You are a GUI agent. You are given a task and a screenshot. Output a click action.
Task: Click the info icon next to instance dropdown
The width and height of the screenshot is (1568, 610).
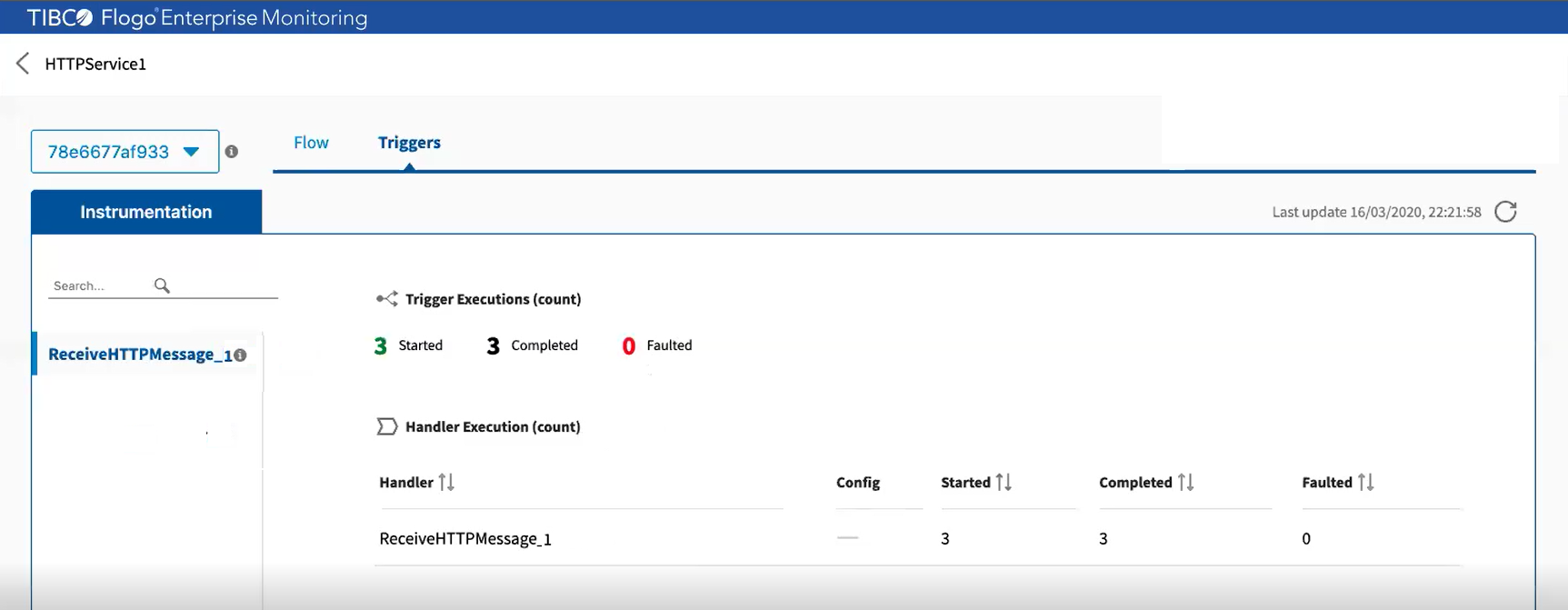(x=232, y=152)
